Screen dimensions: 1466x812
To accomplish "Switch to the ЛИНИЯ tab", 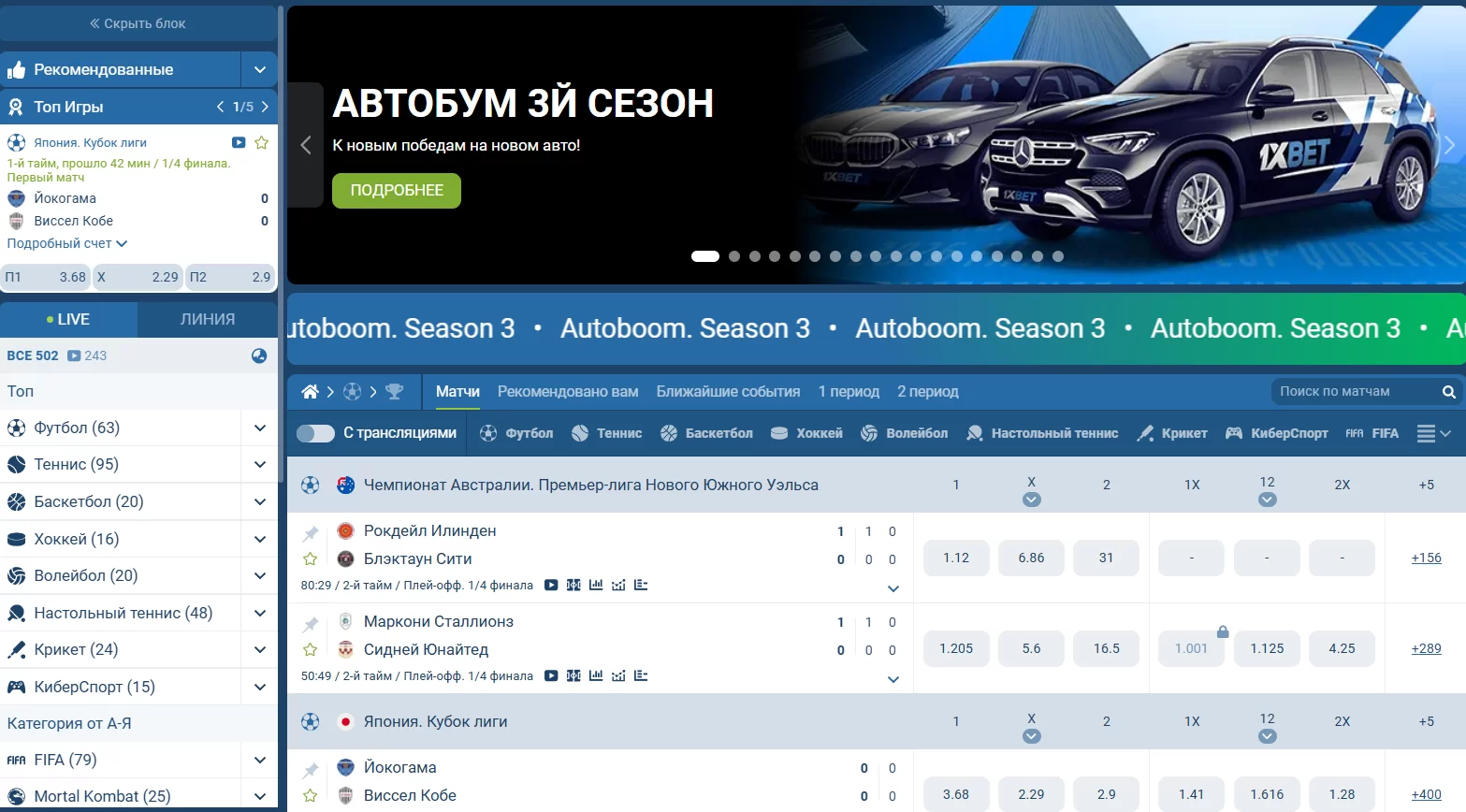I will pos(207,319).
